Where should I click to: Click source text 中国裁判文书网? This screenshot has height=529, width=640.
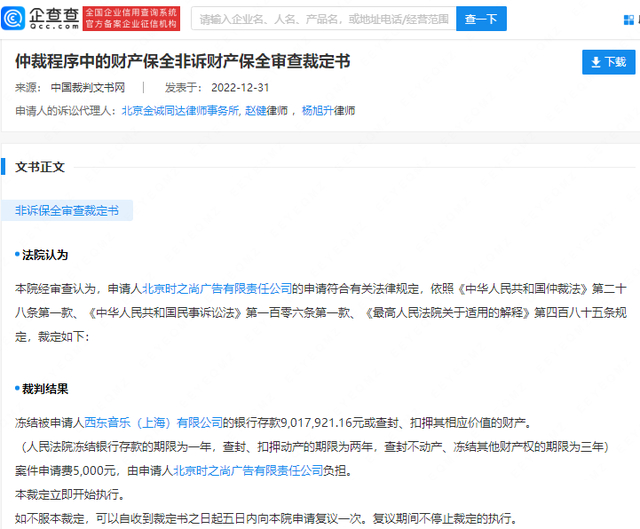pos(88,87)
